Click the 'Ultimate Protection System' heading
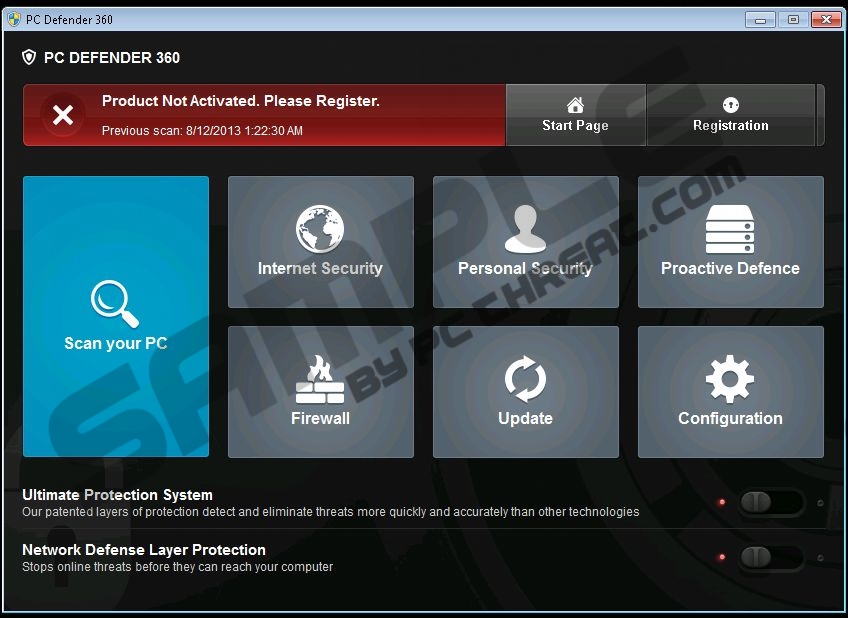Viewport: 848px width, 618px height. click(x=117, y=495)
